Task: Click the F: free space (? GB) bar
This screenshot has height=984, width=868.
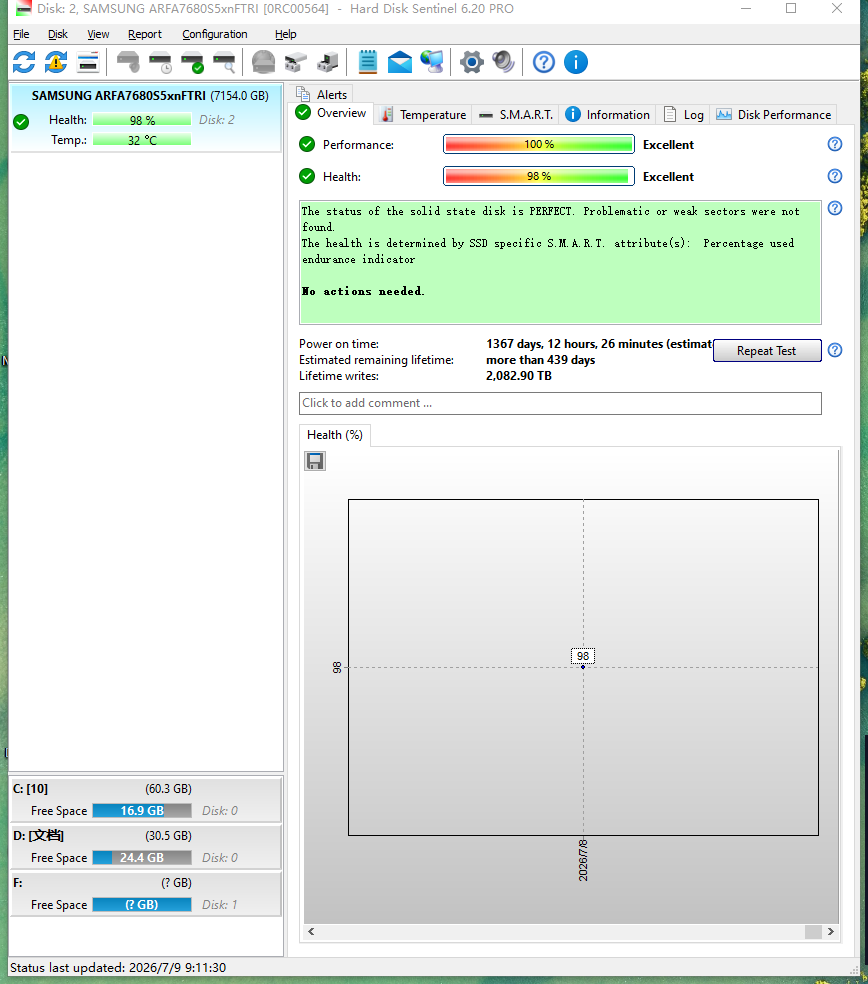Action: pos(142,905)
